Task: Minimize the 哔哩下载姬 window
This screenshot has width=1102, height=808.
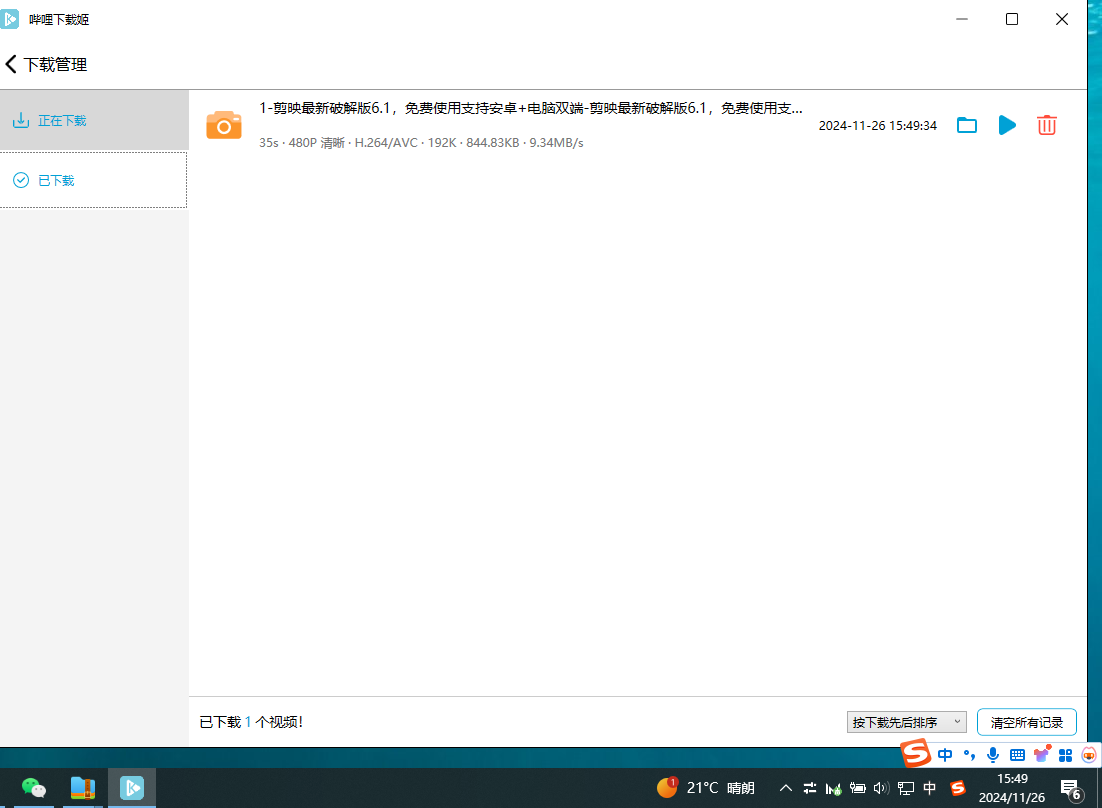Action: (x=962, y=19)
